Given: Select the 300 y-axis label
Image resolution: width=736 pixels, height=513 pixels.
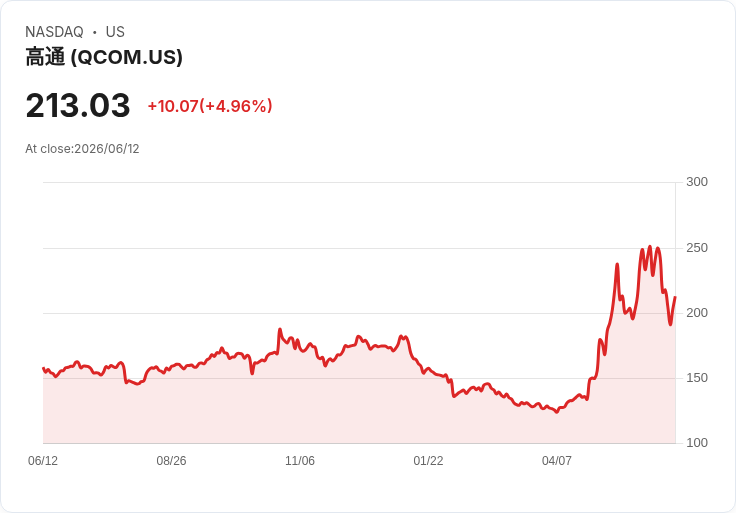Looking at the screenshot, I should coord(697,182).
